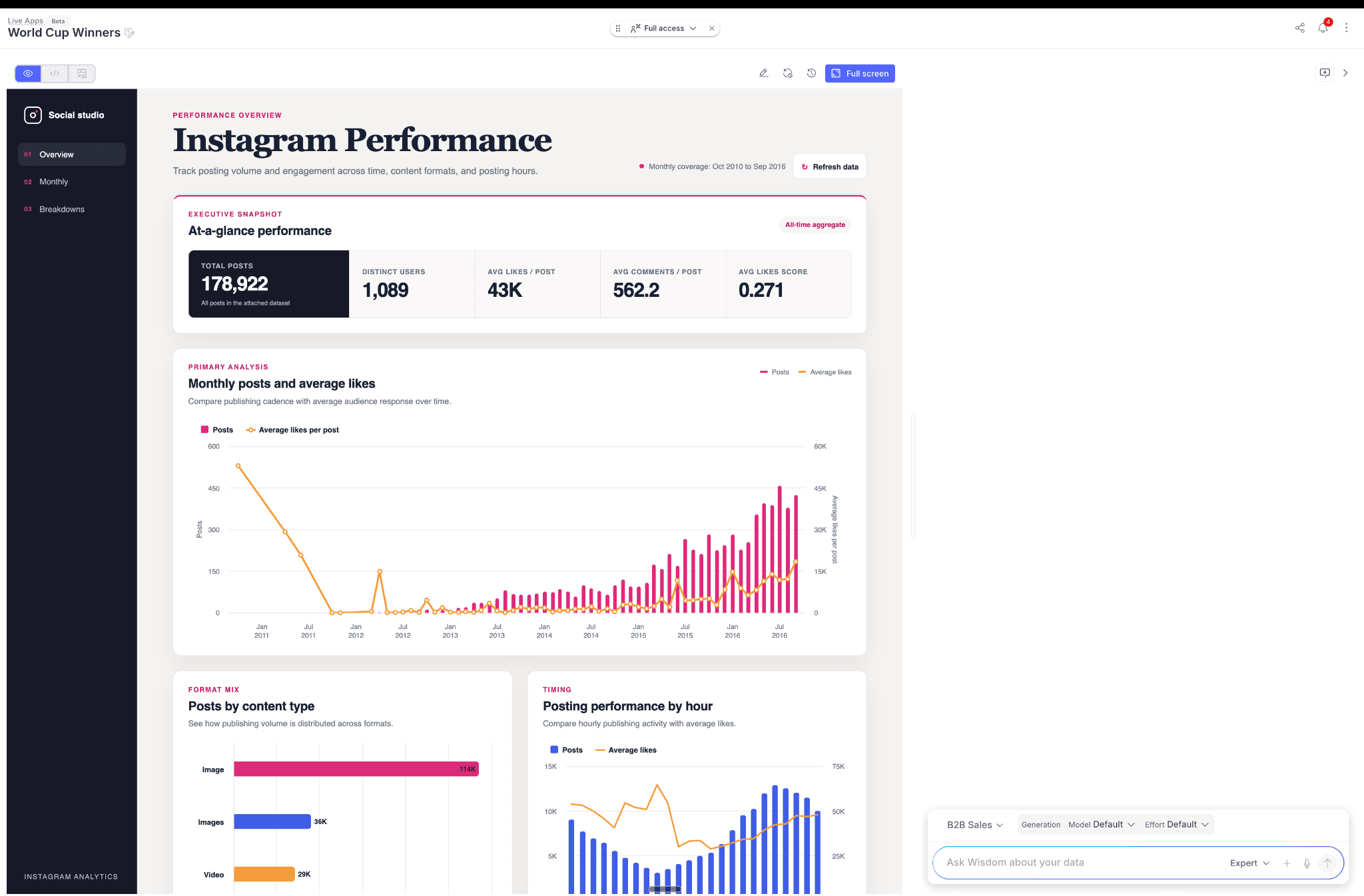This screenshot has height=896, width=1364.
Task: Click the Images bar showing 36K
Action: [272, 821]
